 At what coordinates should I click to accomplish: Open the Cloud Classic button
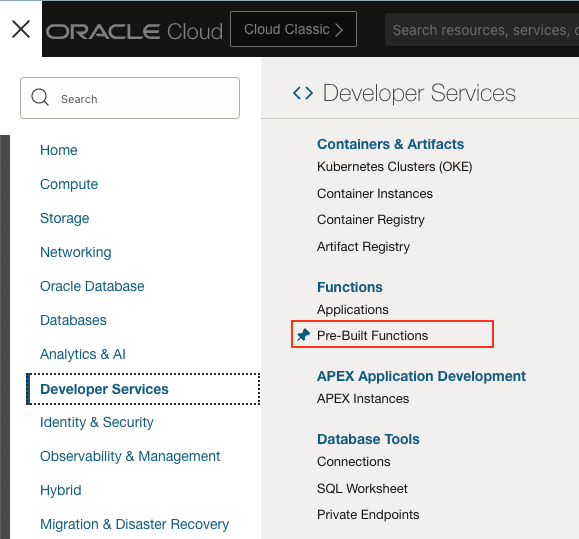tap(293, 29)
